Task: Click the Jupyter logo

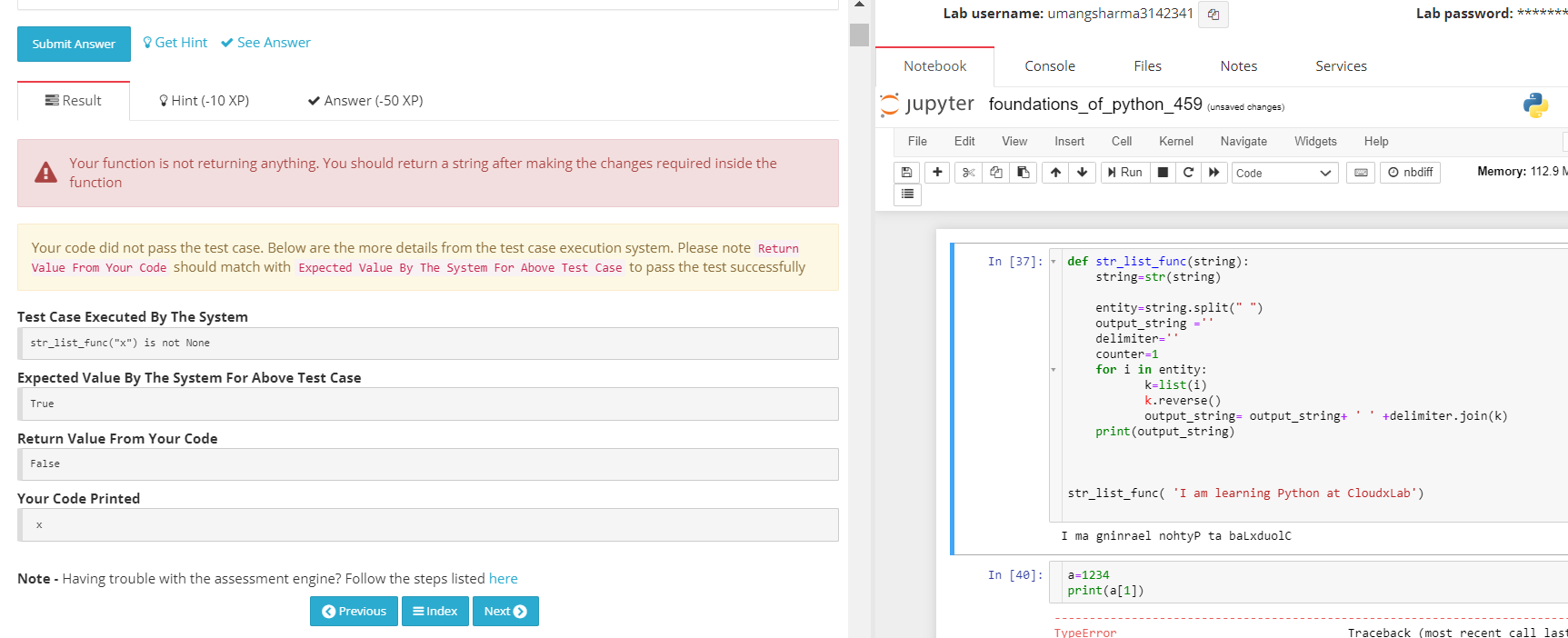Action: [927, 105]
